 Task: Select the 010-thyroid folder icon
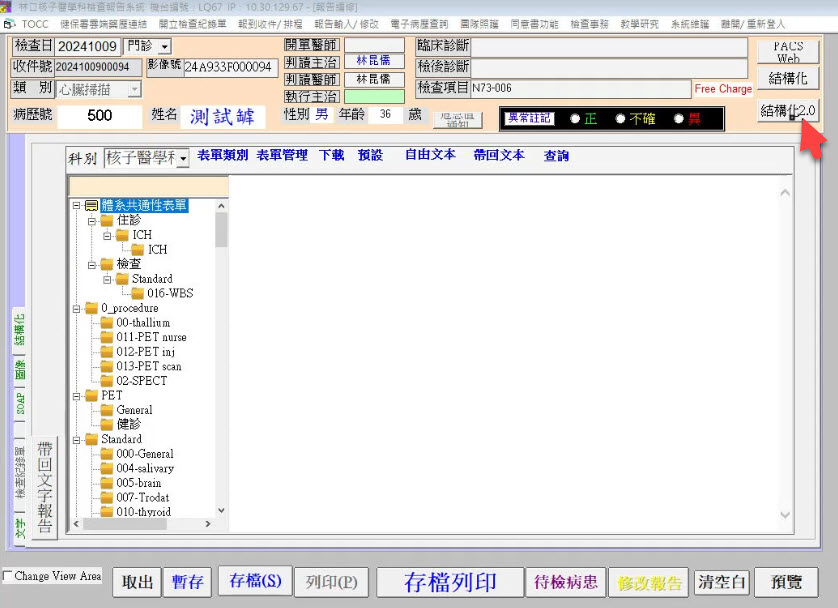click(x=107, y=512)
